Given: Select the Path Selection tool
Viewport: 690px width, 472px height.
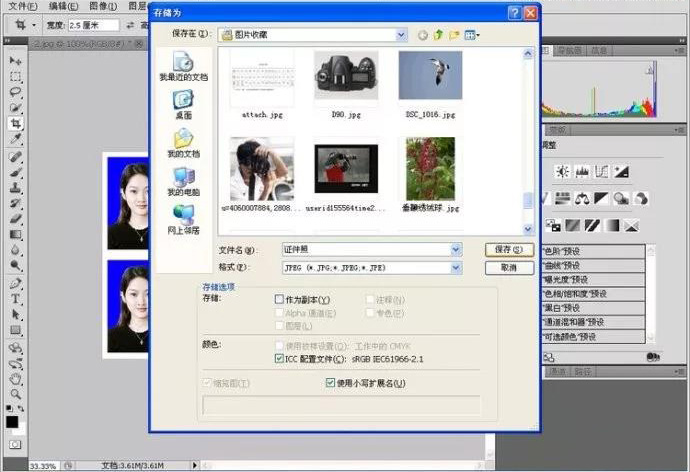Looking at the screenshot, I should 15,315.
